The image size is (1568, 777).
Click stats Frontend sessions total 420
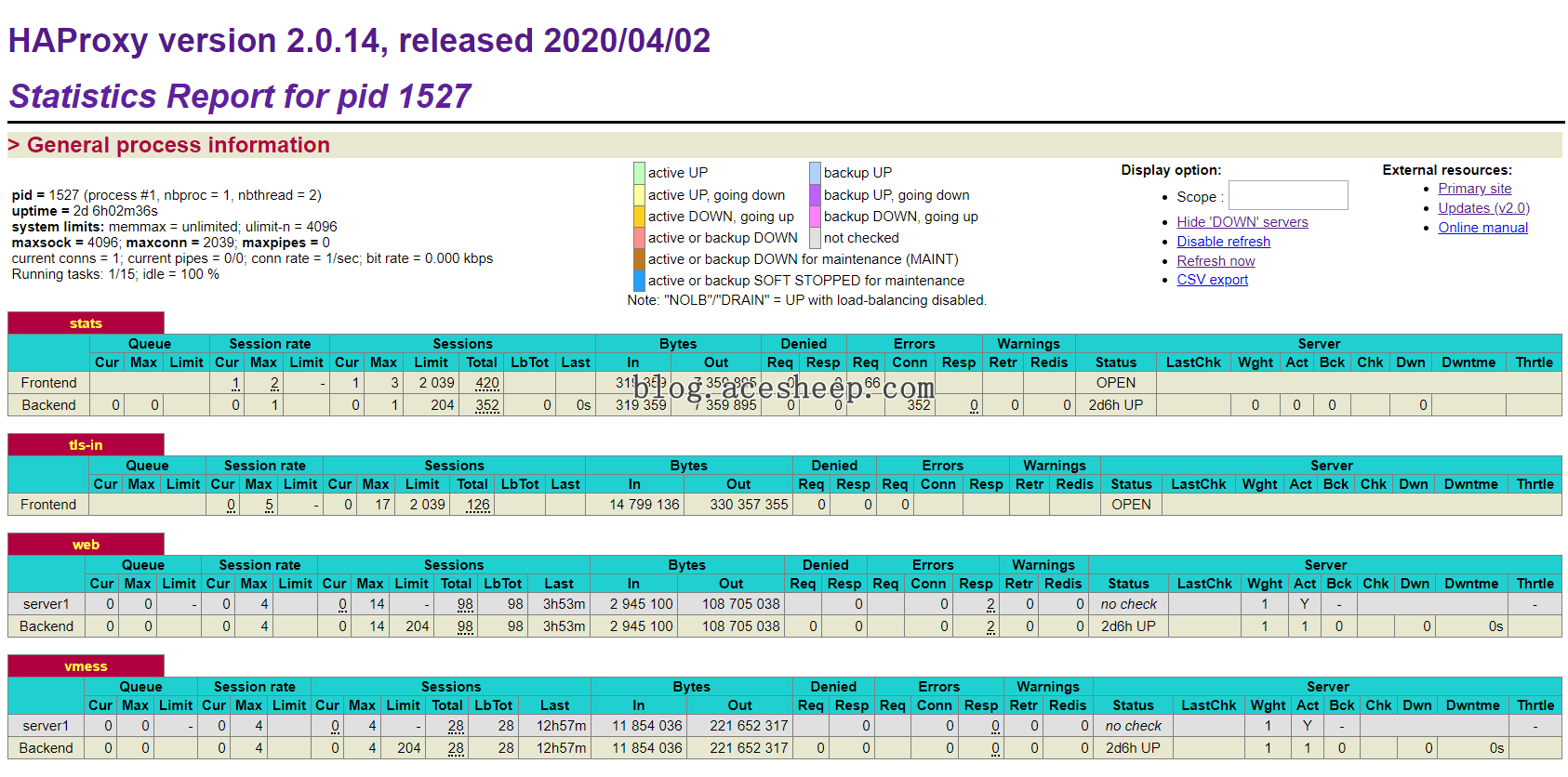pyautogui.click(x=487, y=383)
